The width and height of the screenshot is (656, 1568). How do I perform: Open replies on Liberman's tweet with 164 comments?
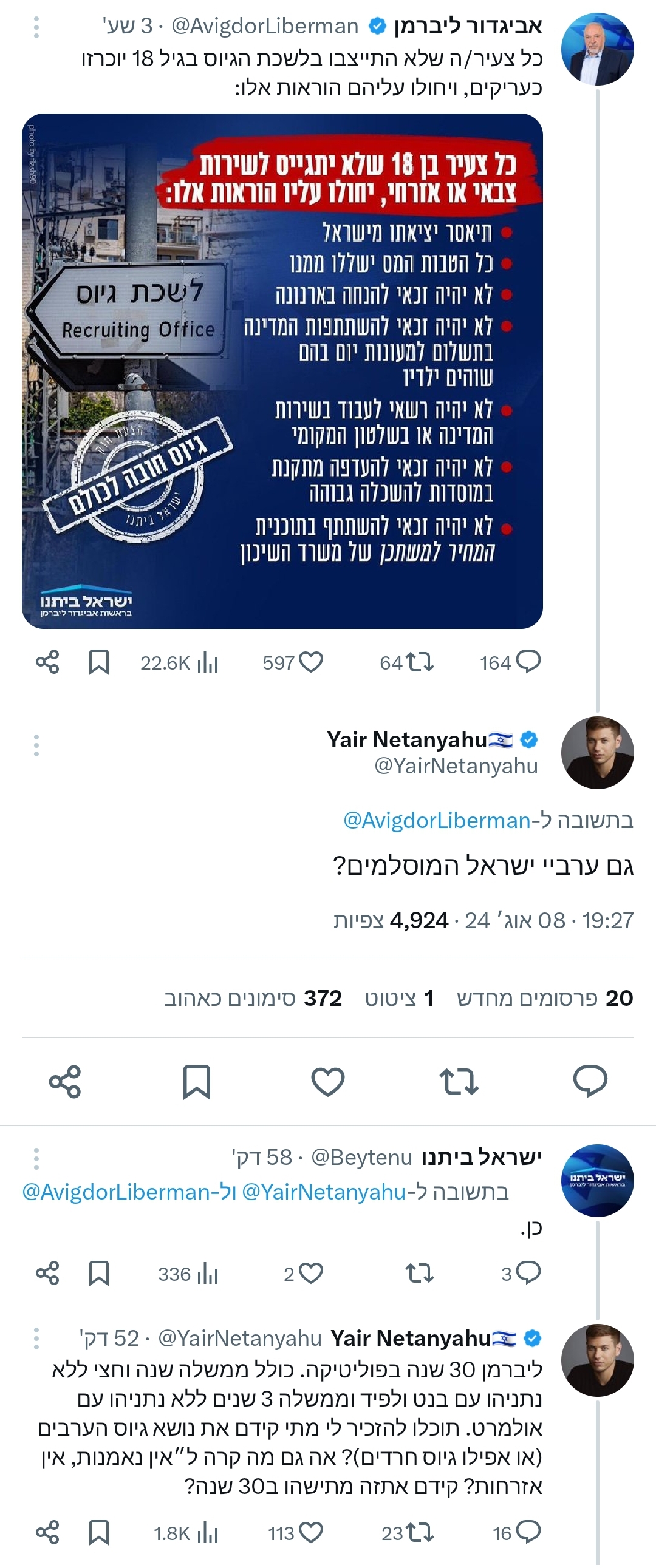pyautogui.click(x=527, y=662)
